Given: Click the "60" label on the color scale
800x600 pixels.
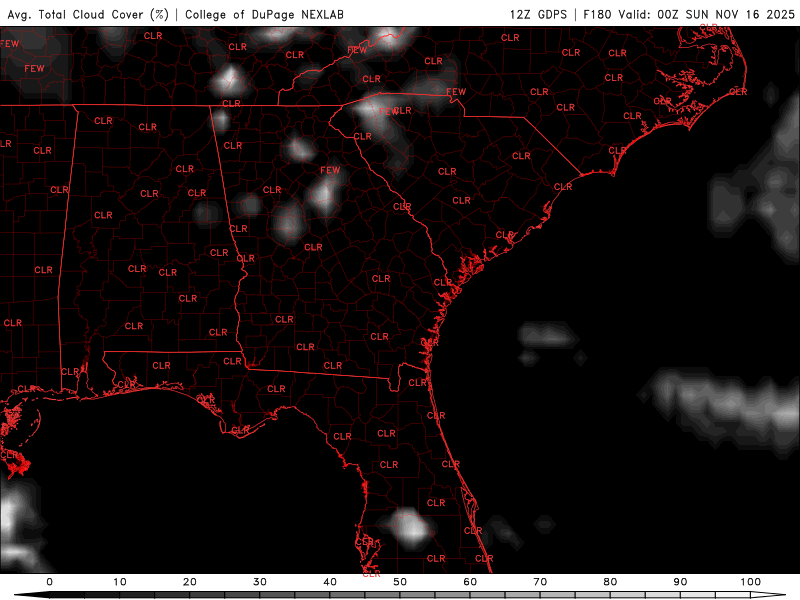Looking at the screenshot, I should point(470,582).
